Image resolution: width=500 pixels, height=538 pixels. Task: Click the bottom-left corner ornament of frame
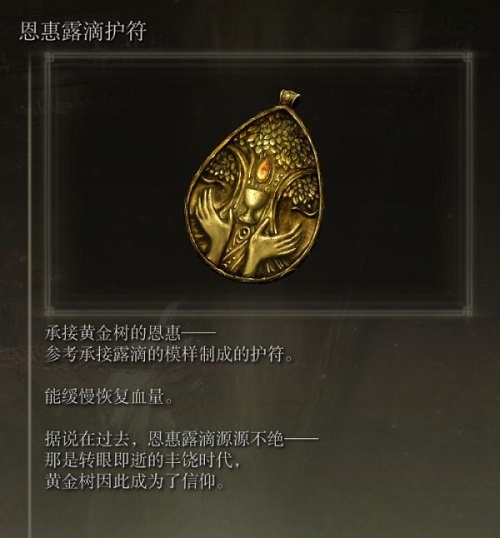pyautogui.click(x=49, y=311)
